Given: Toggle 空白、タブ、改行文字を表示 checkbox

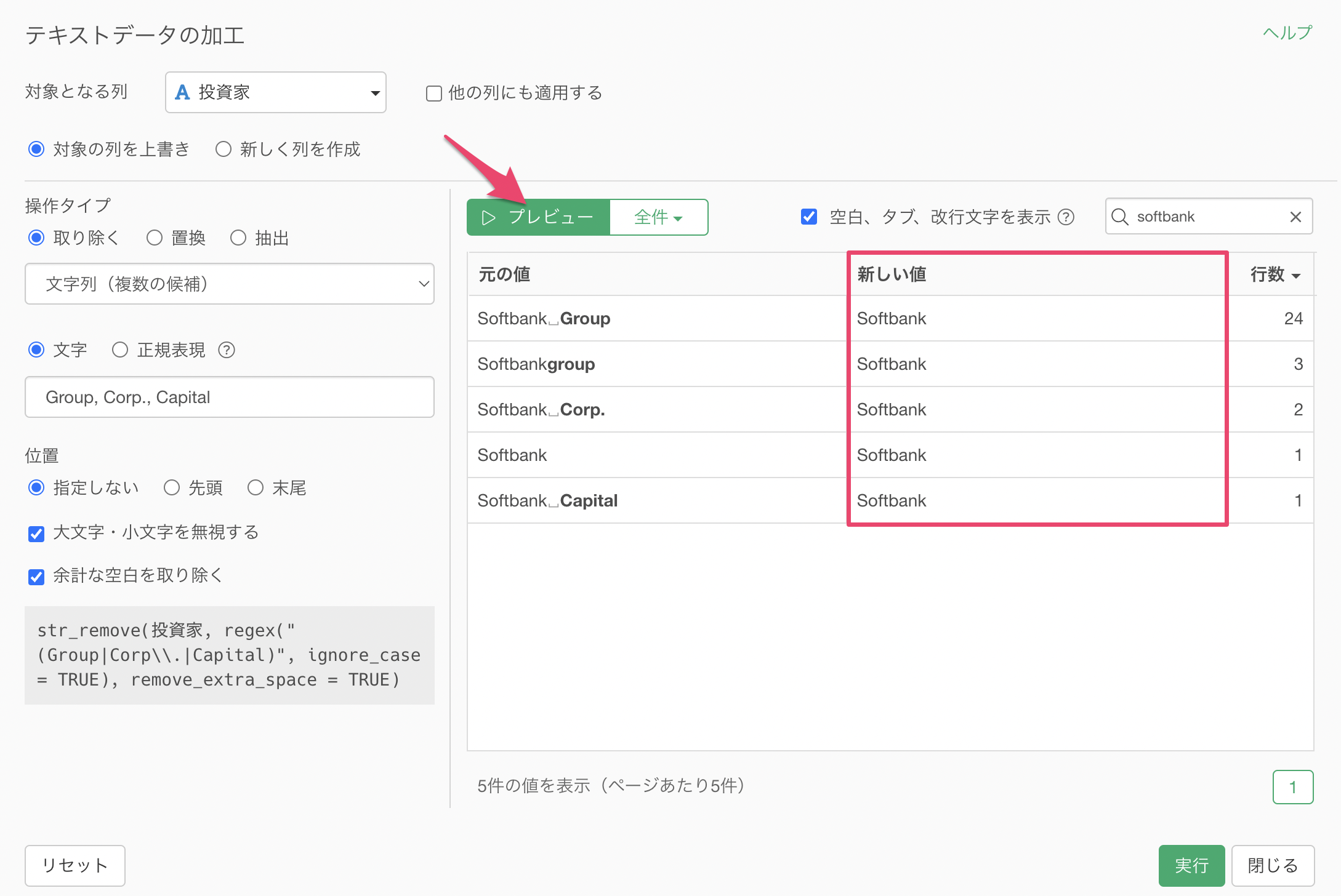Looking at the screenshot, I should [x=809, y=217].
